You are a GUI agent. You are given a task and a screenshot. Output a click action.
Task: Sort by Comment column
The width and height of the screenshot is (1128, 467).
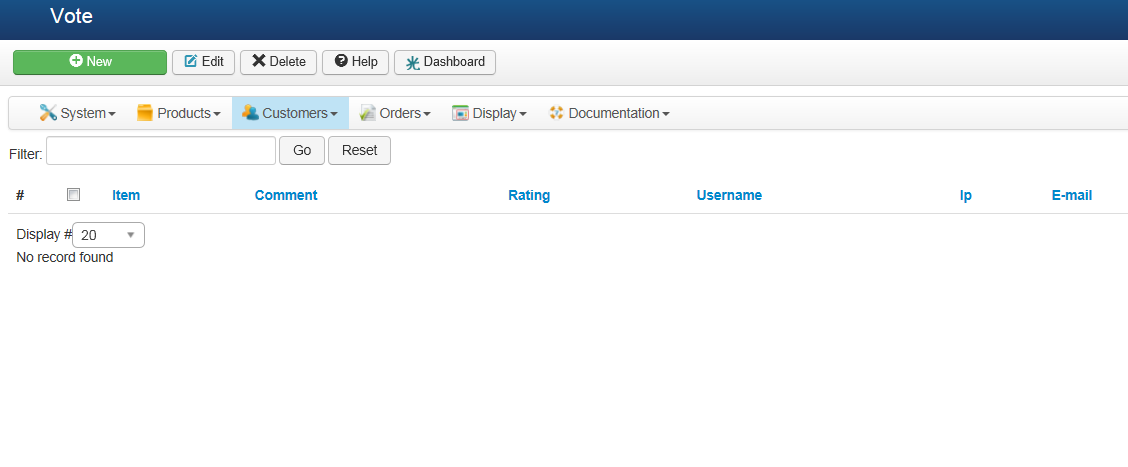pyautogui.click(x=286, y=195)
